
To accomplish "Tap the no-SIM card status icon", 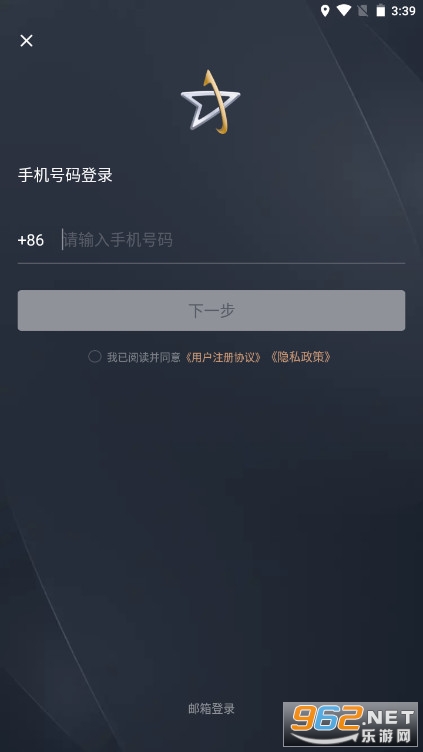I will click(363, 11).
